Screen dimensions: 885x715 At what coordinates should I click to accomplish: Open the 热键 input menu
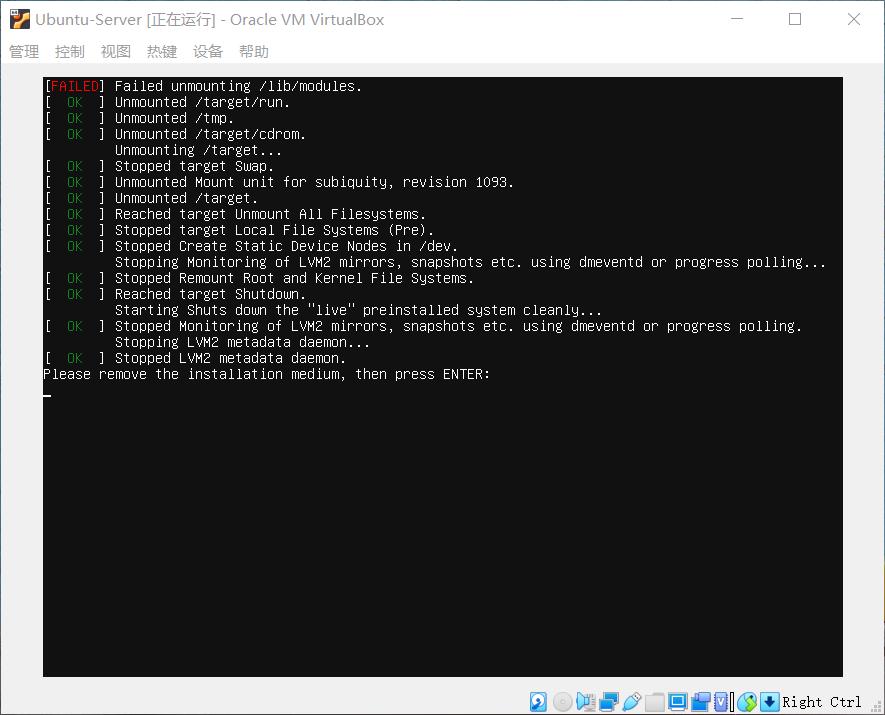pos(161,51)
